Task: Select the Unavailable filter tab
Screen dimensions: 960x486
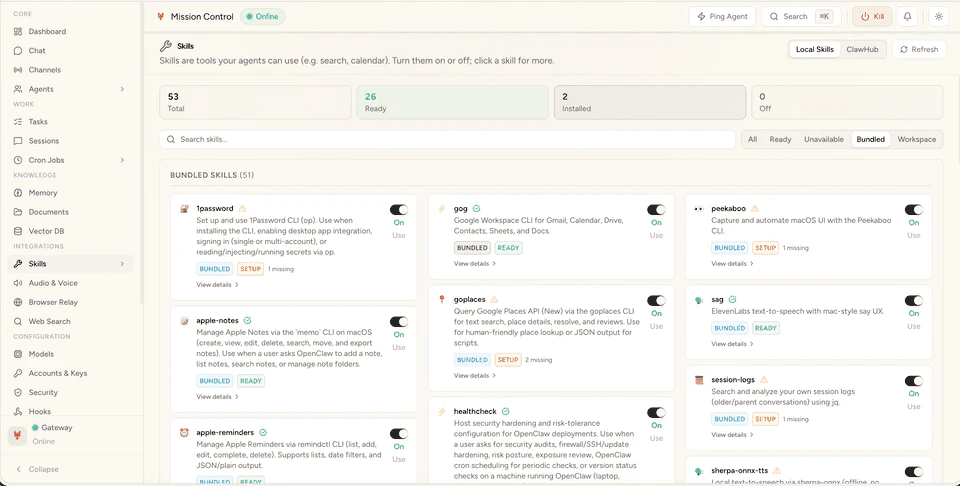Action: [x=823, y=140]
